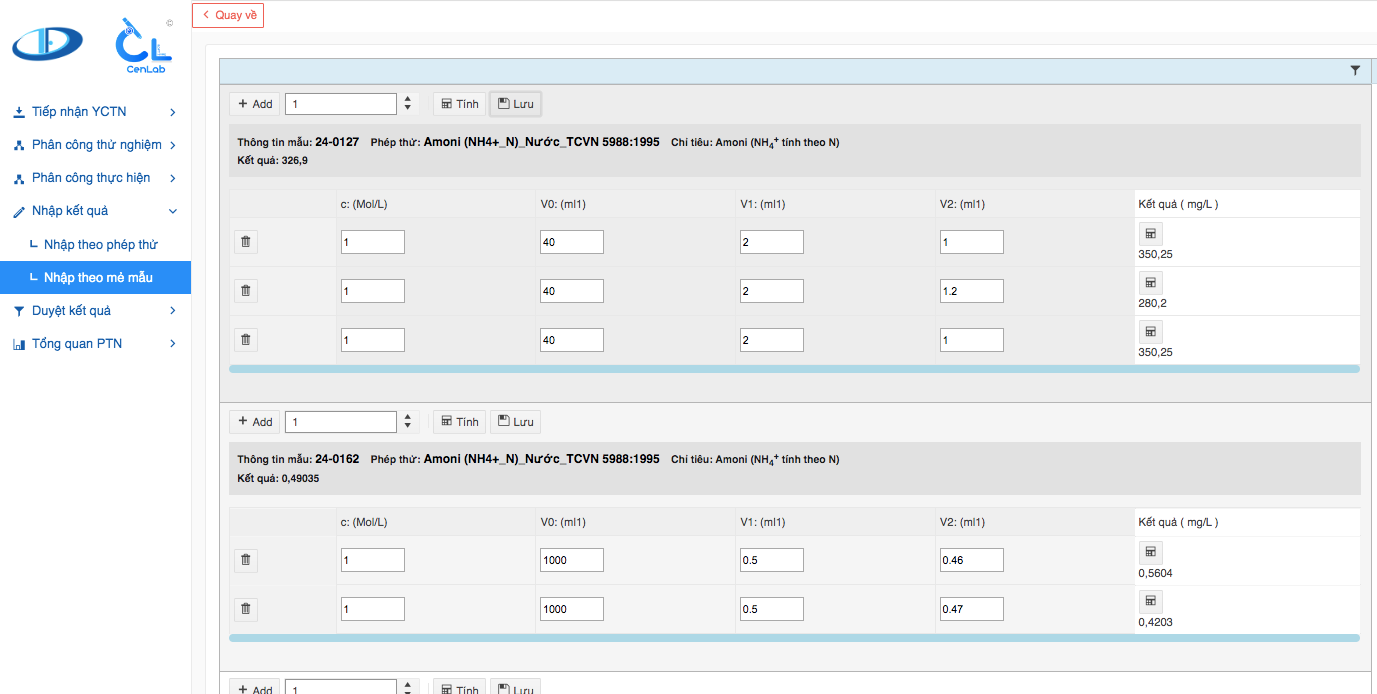
Task: Add rows to sample 24-0127 table
Action: click(x=255, y=104)
